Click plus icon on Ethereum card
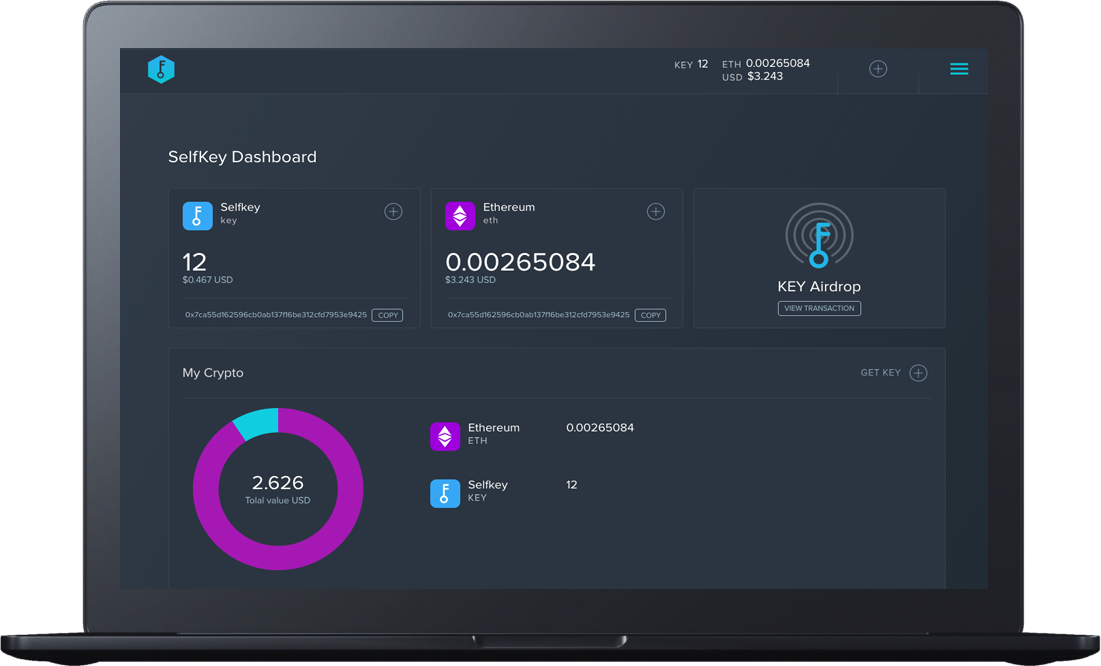This screenshot has height=666, width=1101. tap(656, 211)
